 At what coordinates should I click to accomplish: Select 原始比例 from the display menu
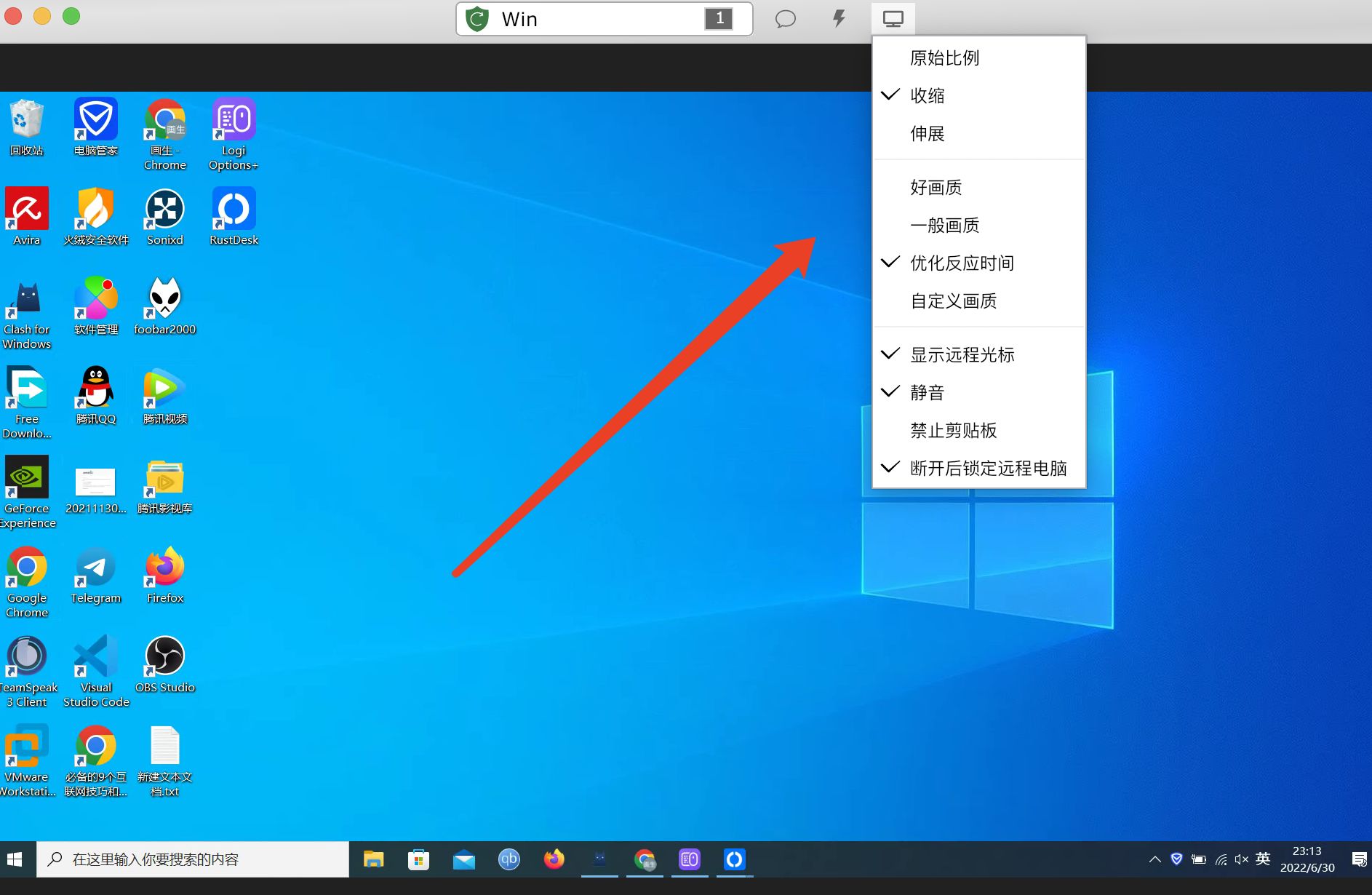944,58
